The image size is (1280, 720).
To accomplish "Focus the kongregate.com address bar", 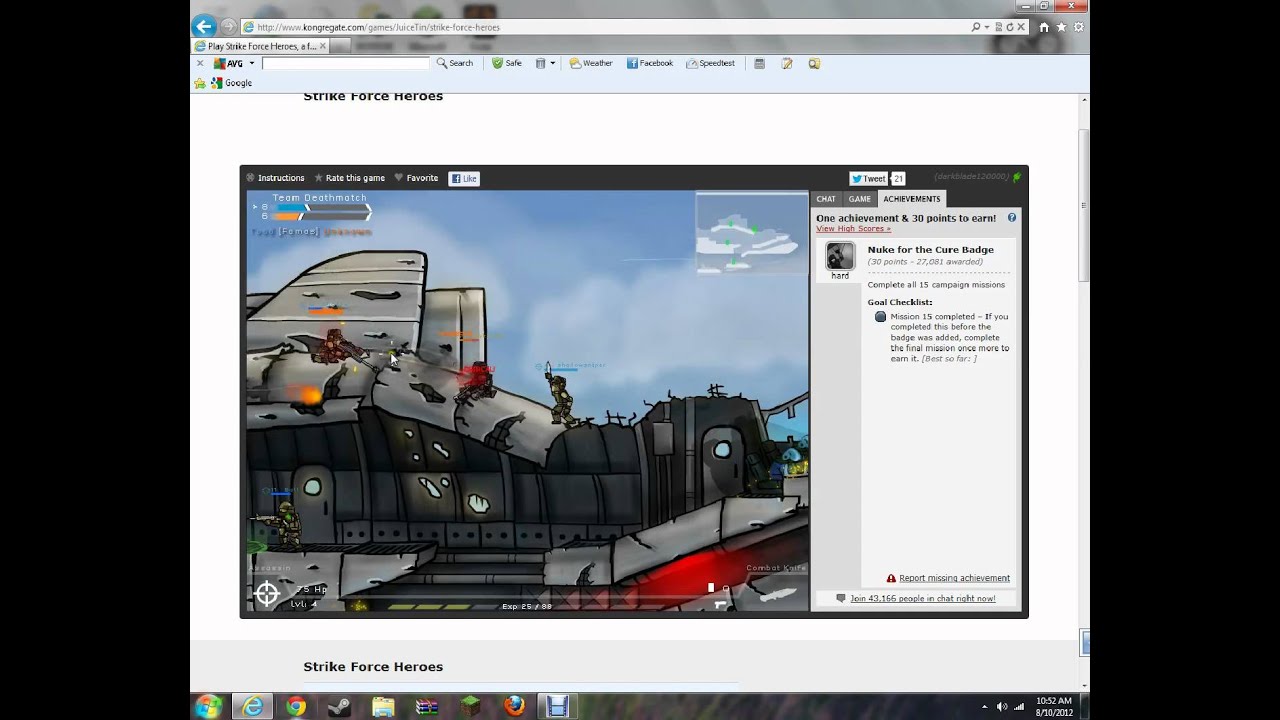I will tap(605, 27).
